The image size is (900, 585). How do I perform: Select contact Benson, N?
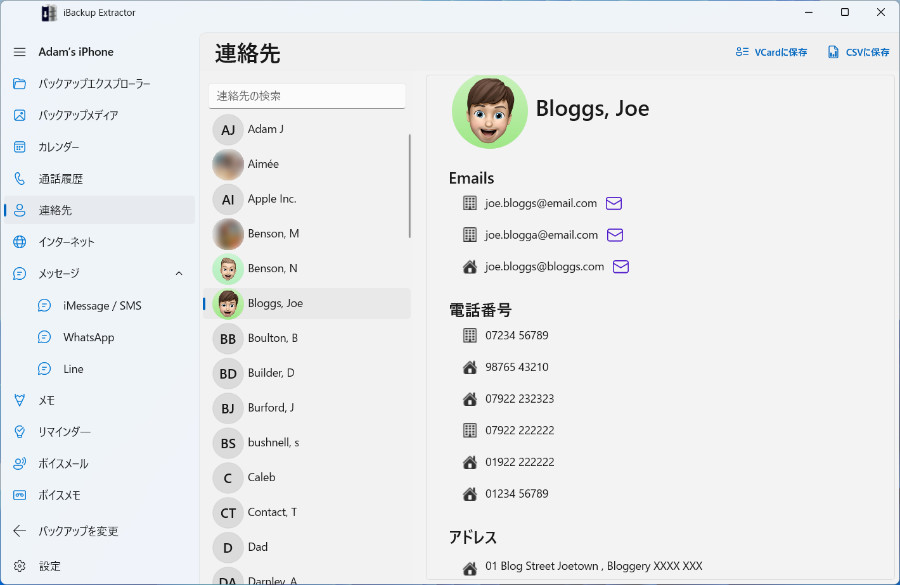307,269
